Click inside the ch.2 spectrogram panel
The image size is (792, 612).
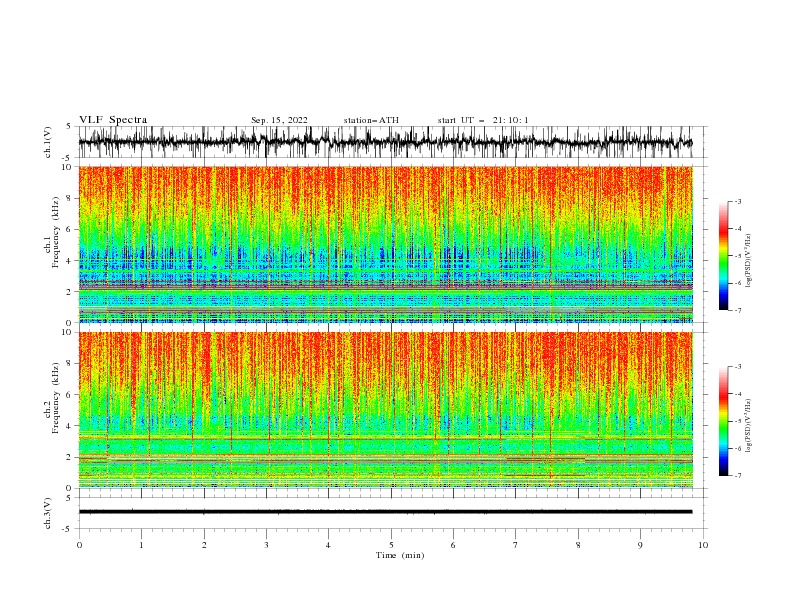click(x=385, y=410)
